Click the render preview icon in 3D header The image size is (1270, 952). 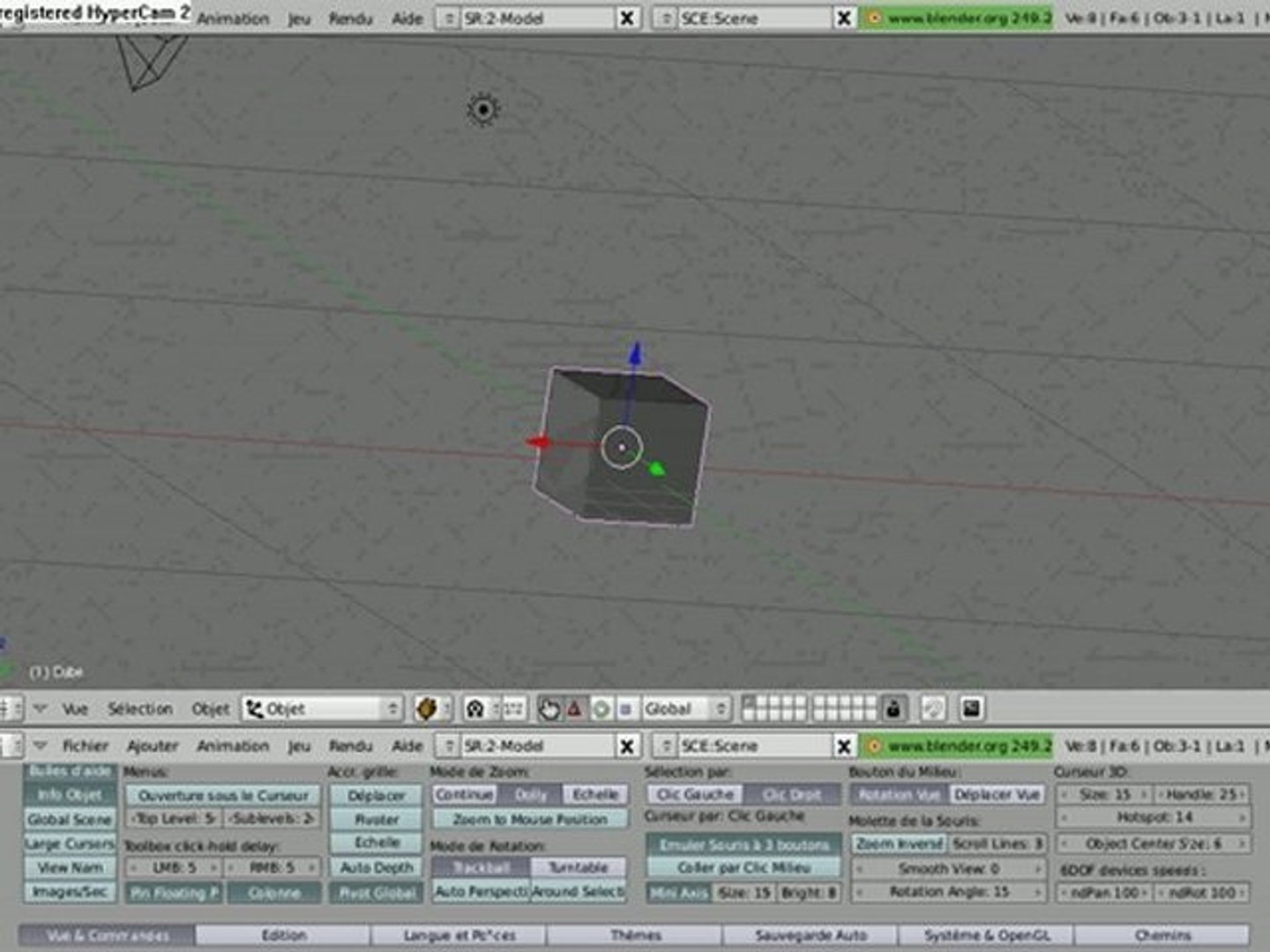click(x=971, y=709)
